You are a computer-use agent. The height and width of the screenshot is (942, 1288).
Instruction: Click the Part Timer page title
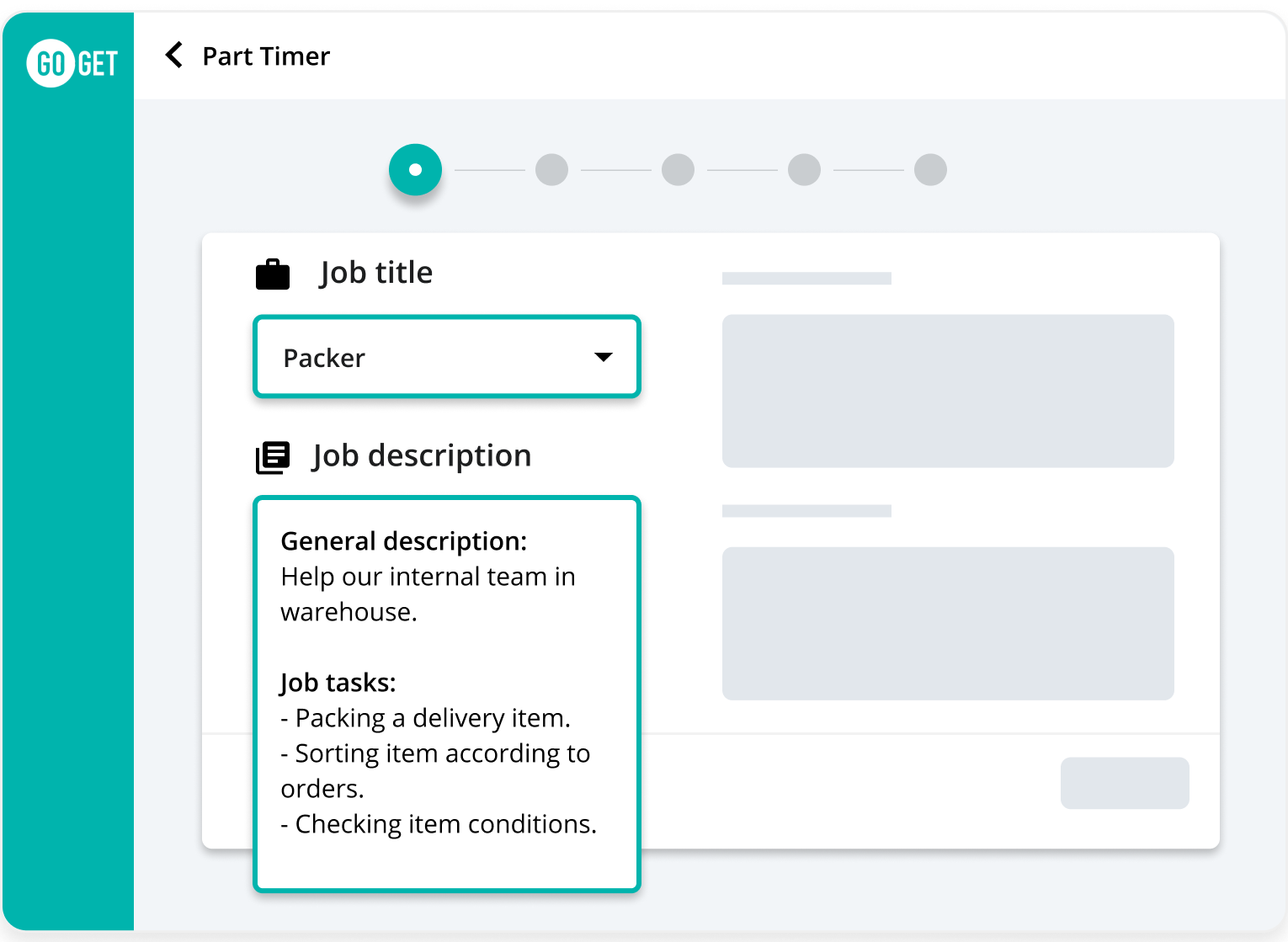266,56
